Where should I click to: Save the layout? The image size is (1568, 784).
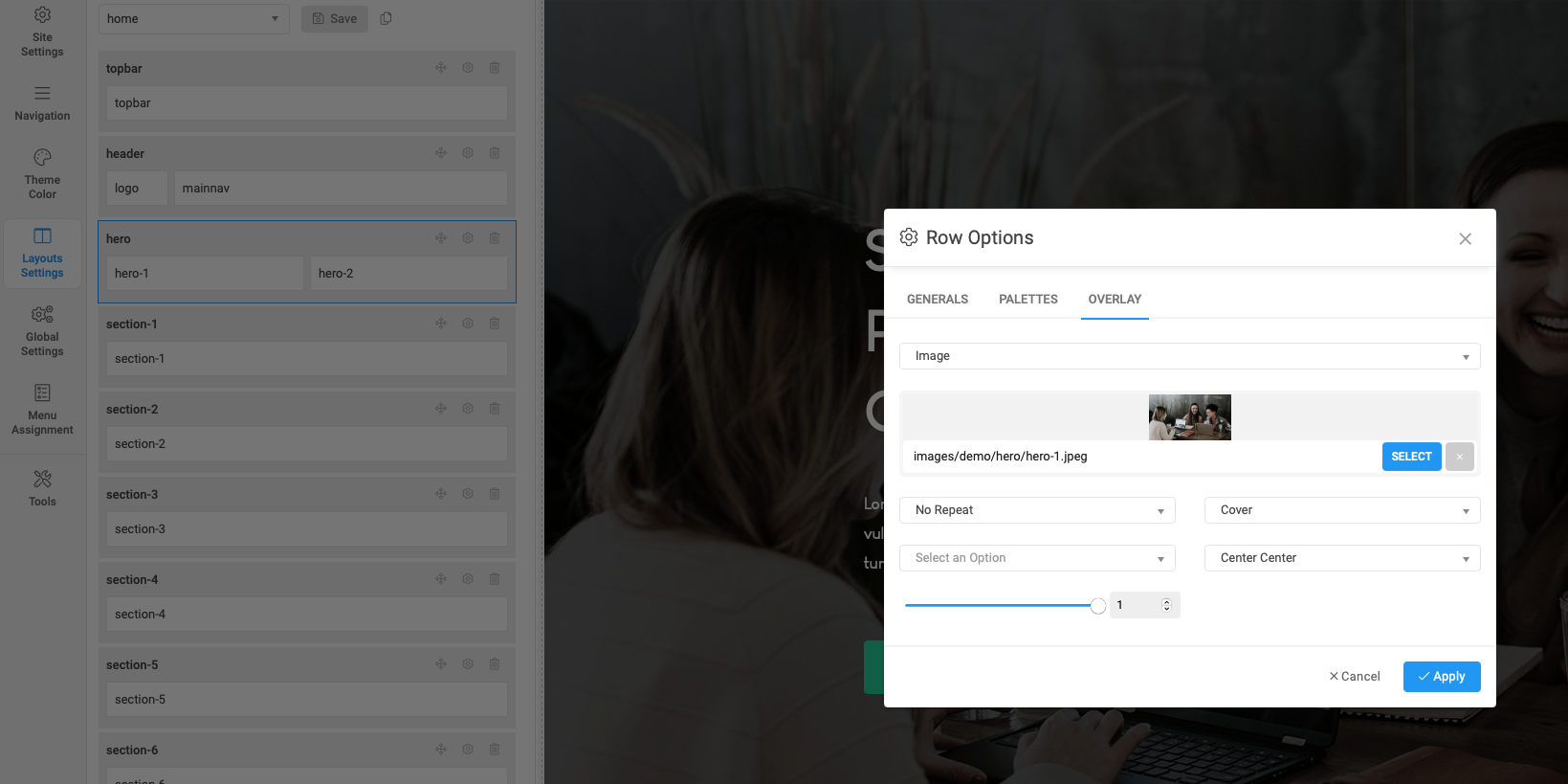[335, 18]
